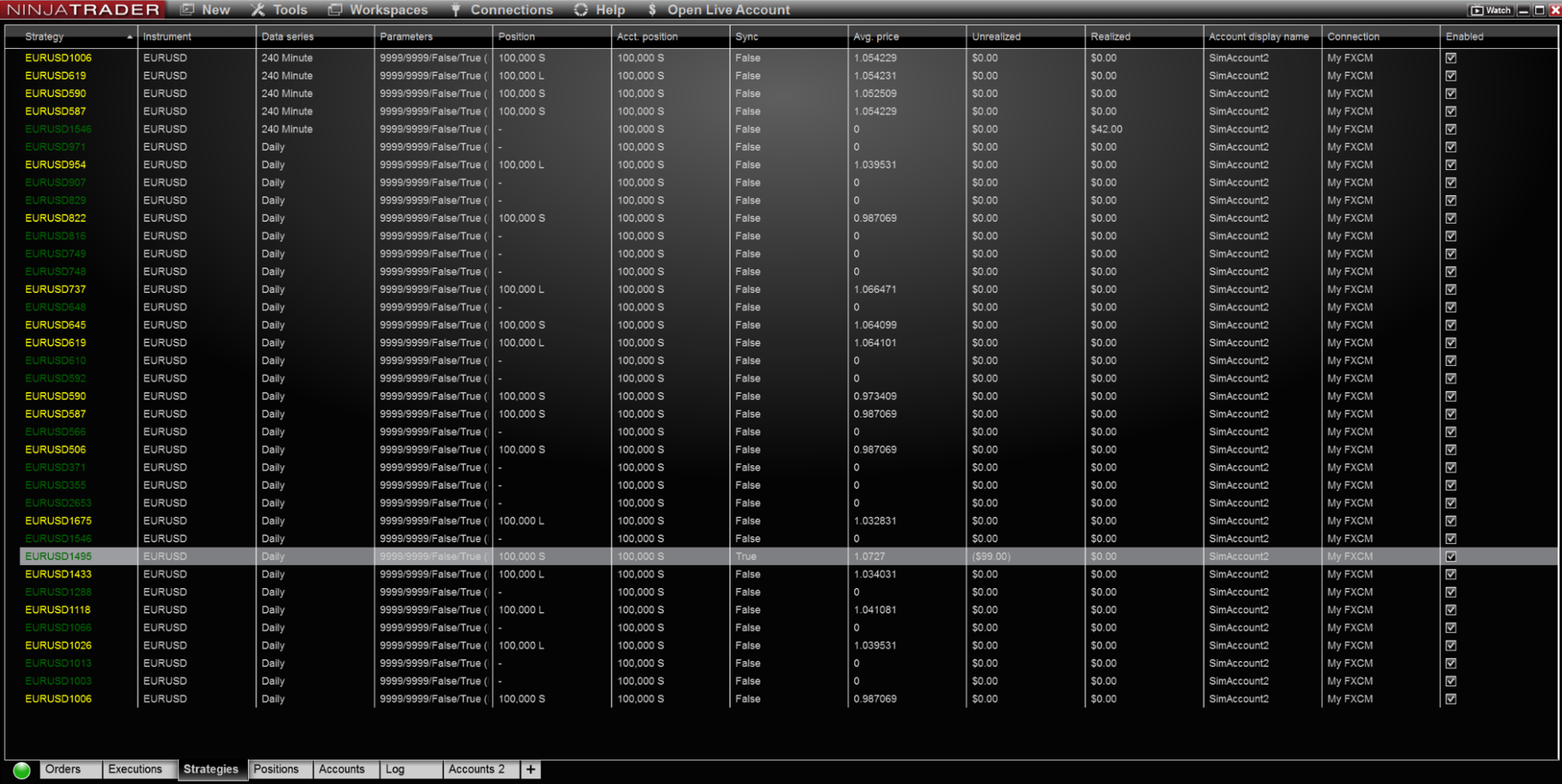Screen dimensions: 1562x784
Task: Click the 1.0727 average price cell
Action: (870, 557)
